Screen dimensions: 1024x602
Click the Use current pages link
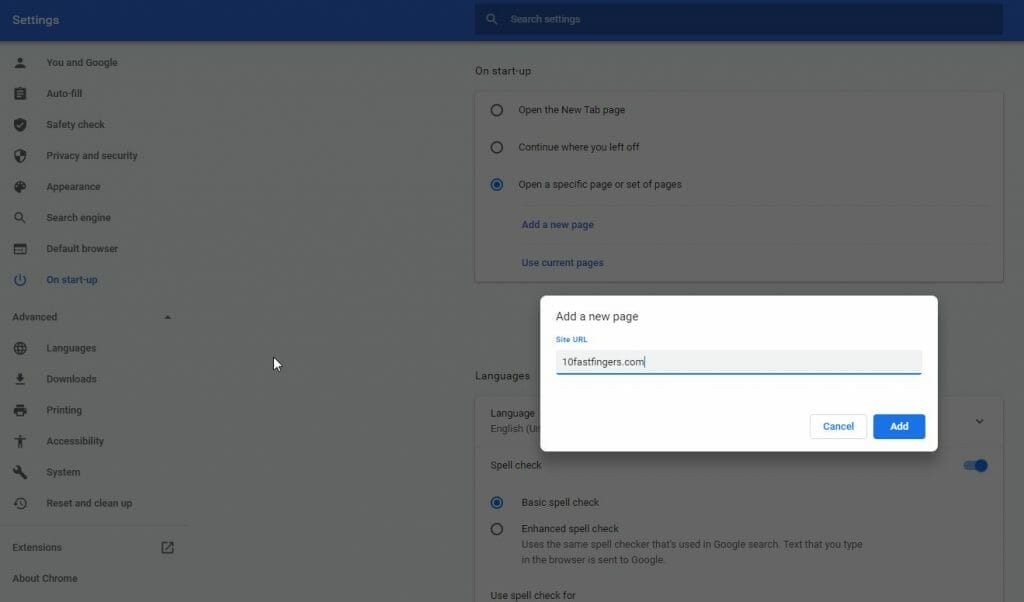pyautogui.click(x=562, y=262)
